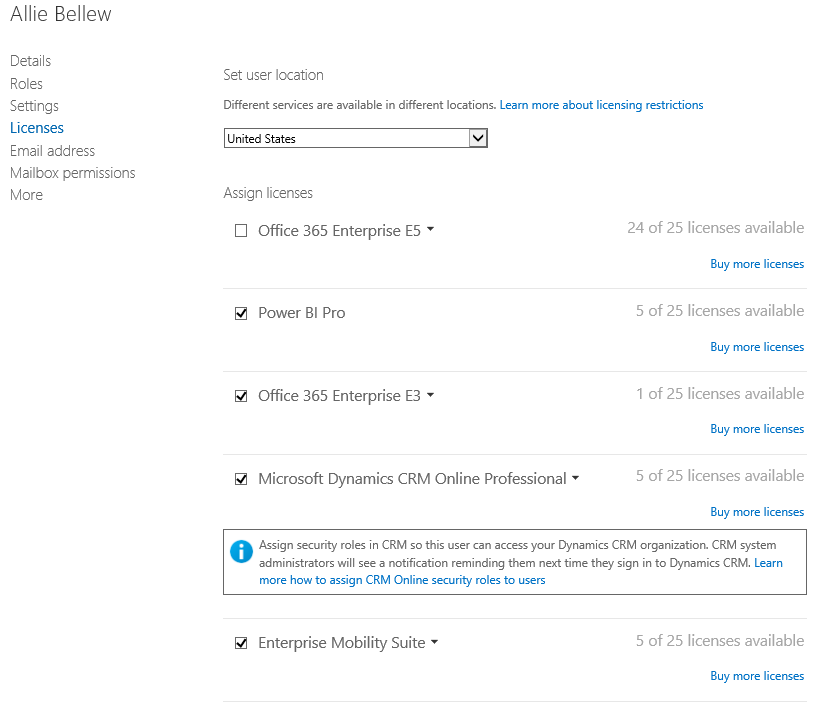Buy more licenses for Enterprise Mobility Suite
The image size is (824, 707).
pyautogui.click(x=757, y=676)
